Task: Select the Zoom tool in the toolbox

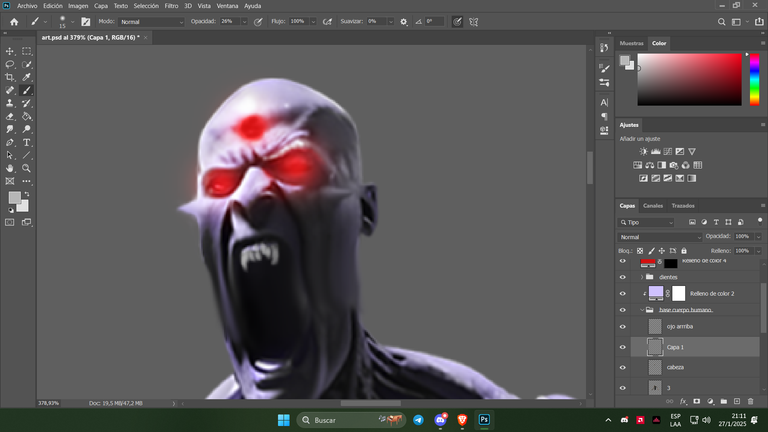Action: [26, 168]
